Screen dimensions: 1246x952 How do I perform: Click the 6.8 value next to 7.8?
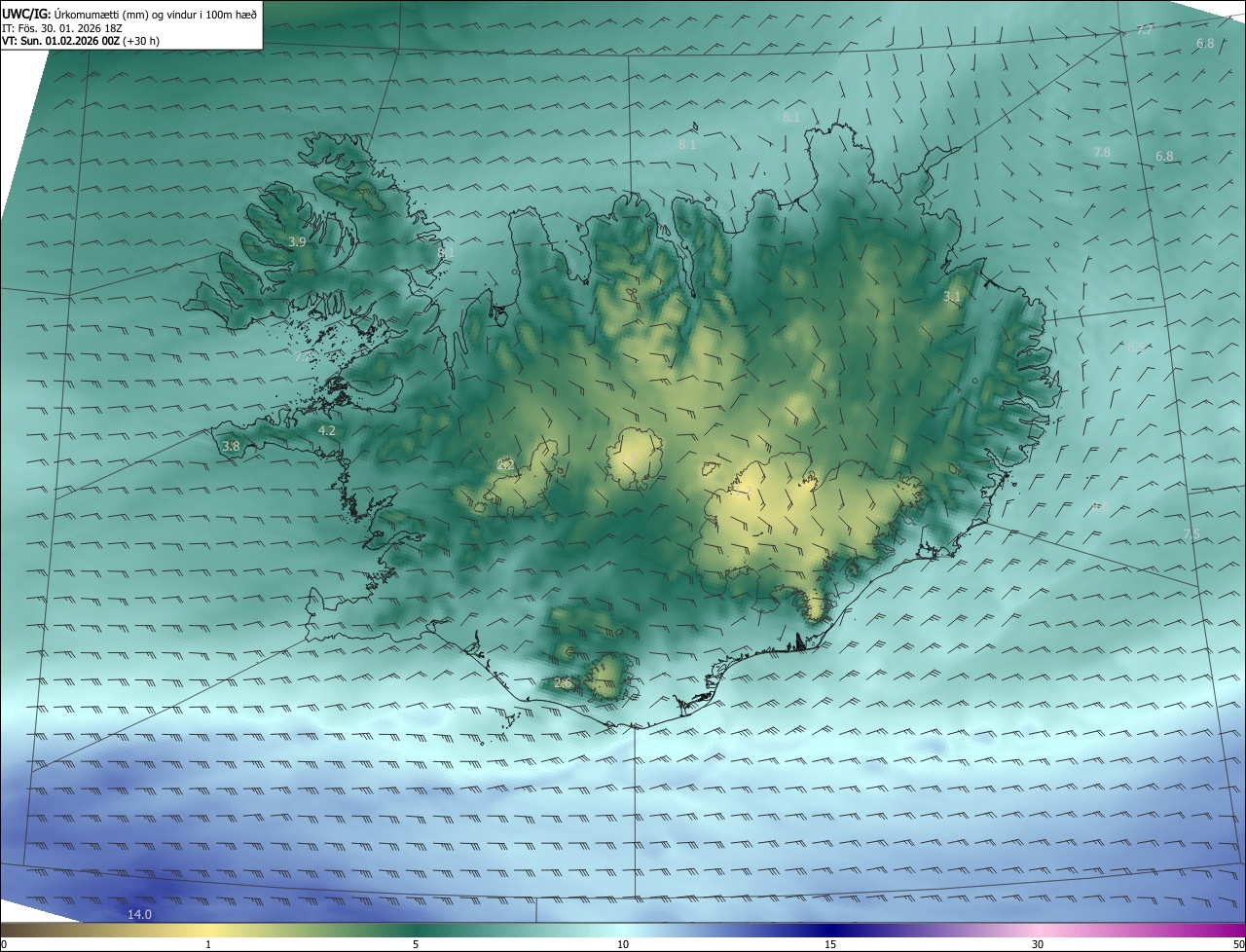(x=1164, y=157)
